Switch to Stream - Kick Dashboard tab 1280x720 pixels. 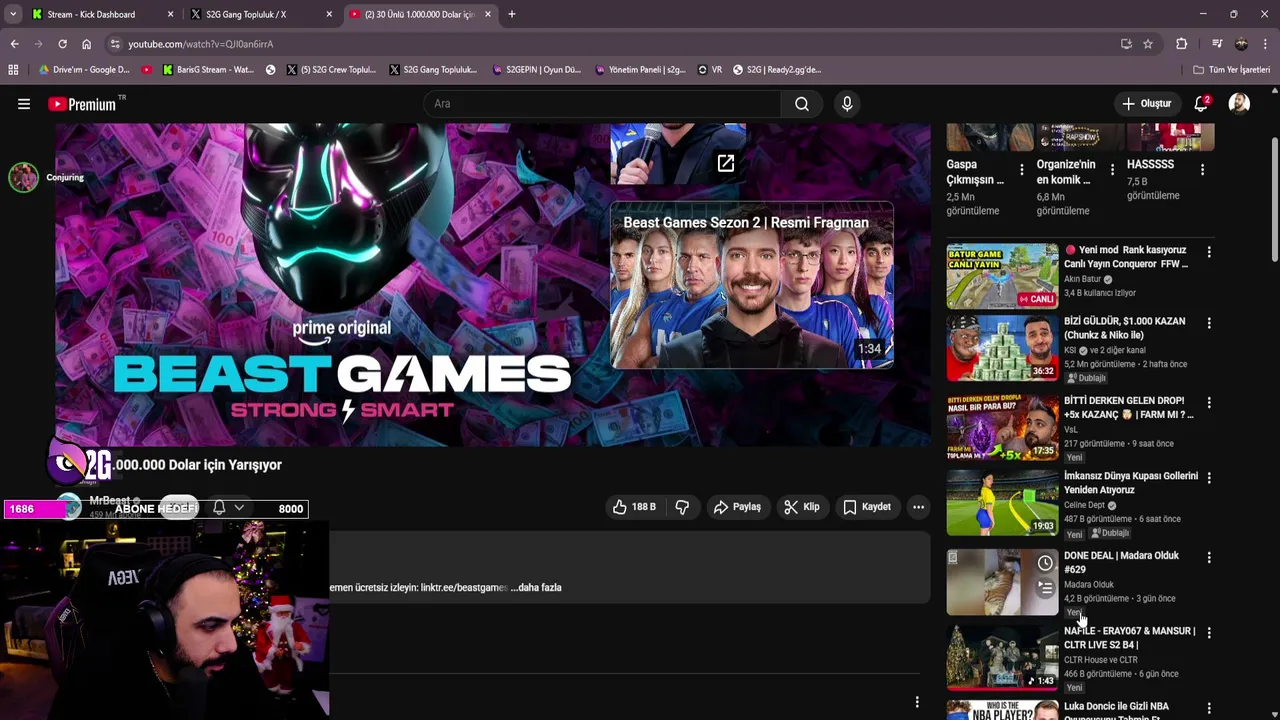(92, 14)
